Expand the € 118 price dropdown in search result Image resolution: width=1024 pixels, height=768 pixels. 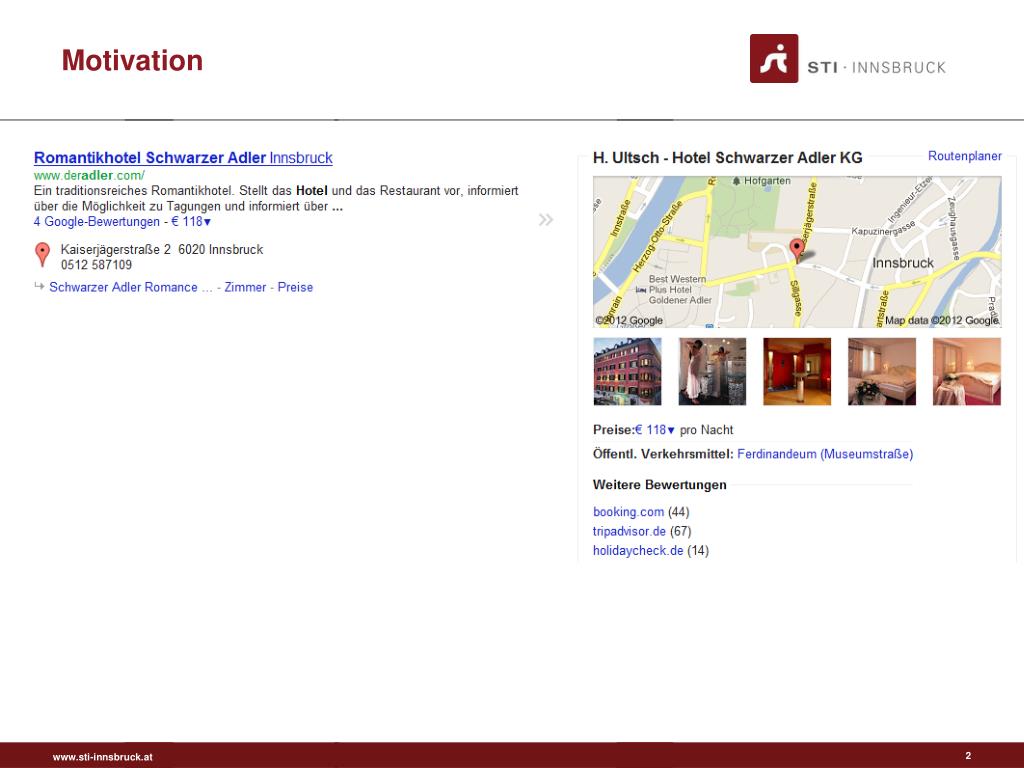tap(191, 221)
